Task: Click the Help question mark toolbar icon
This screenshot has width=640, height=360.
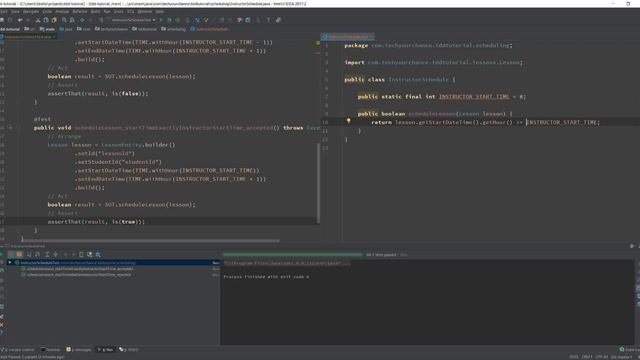Action: tap(268, 20)
